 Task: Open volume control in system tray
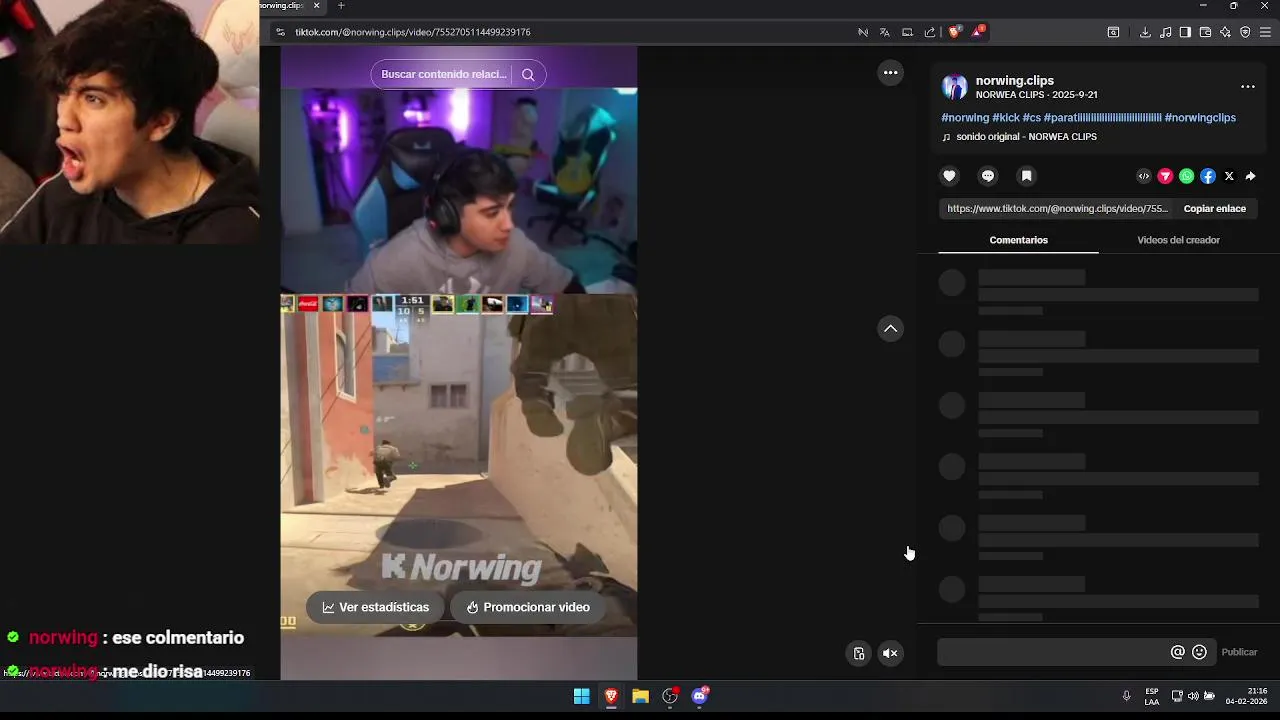tap(1193, 696)
